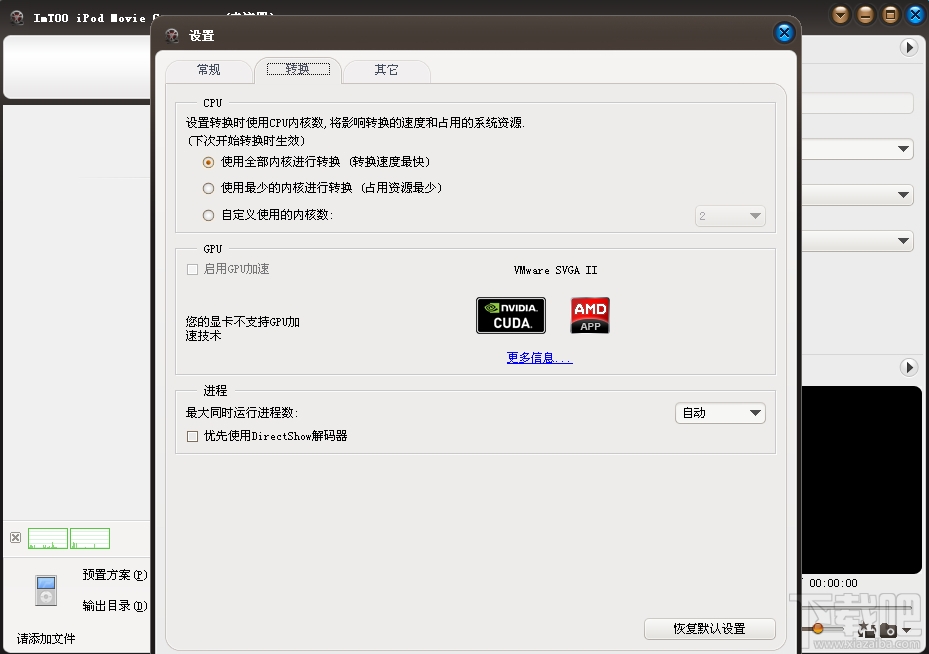Enable the DirectShow decoder preference checkbox
Image resolution: width=929 pixels, height=654 pixels.
[191, 436]
